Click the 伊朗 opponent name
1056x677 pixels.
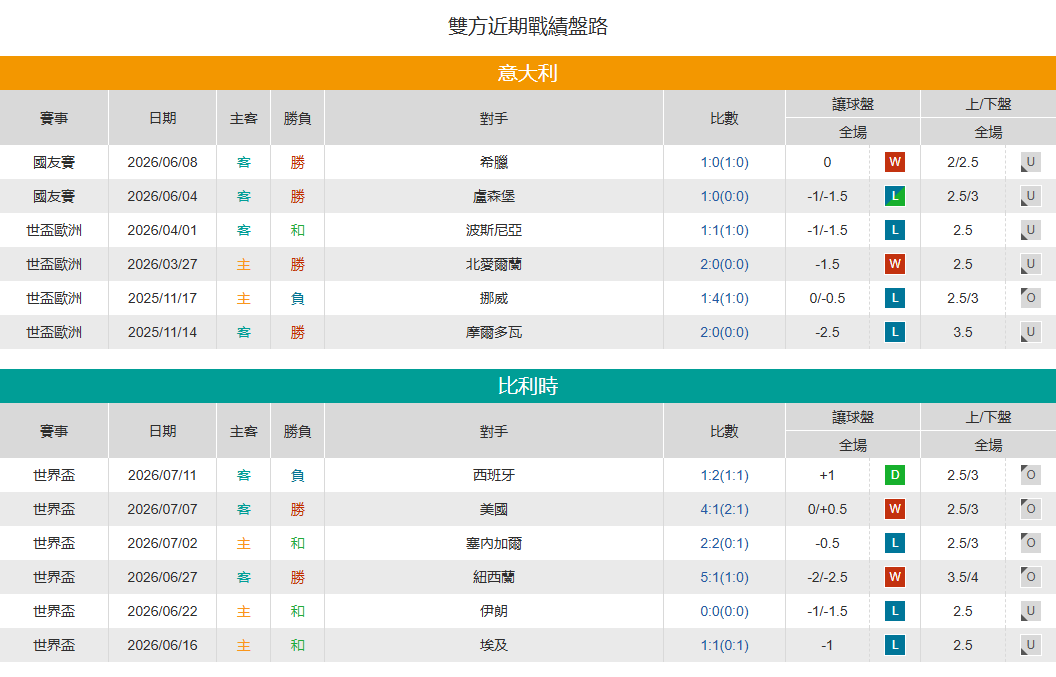pos(494,611)
